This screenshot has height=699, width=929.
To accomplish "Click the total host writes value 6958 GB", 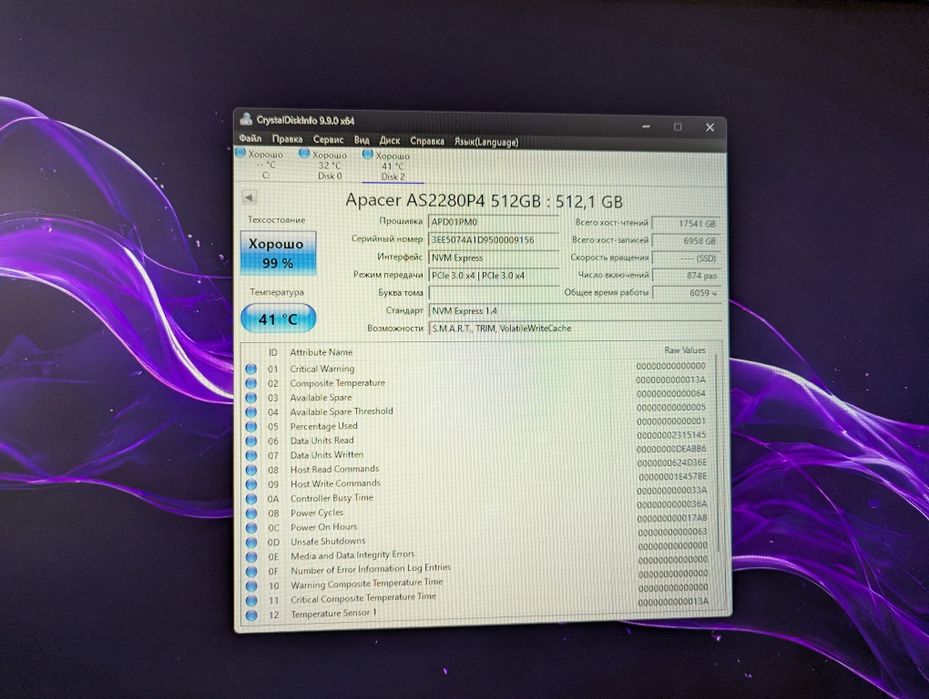I will [x=686, y=241].
